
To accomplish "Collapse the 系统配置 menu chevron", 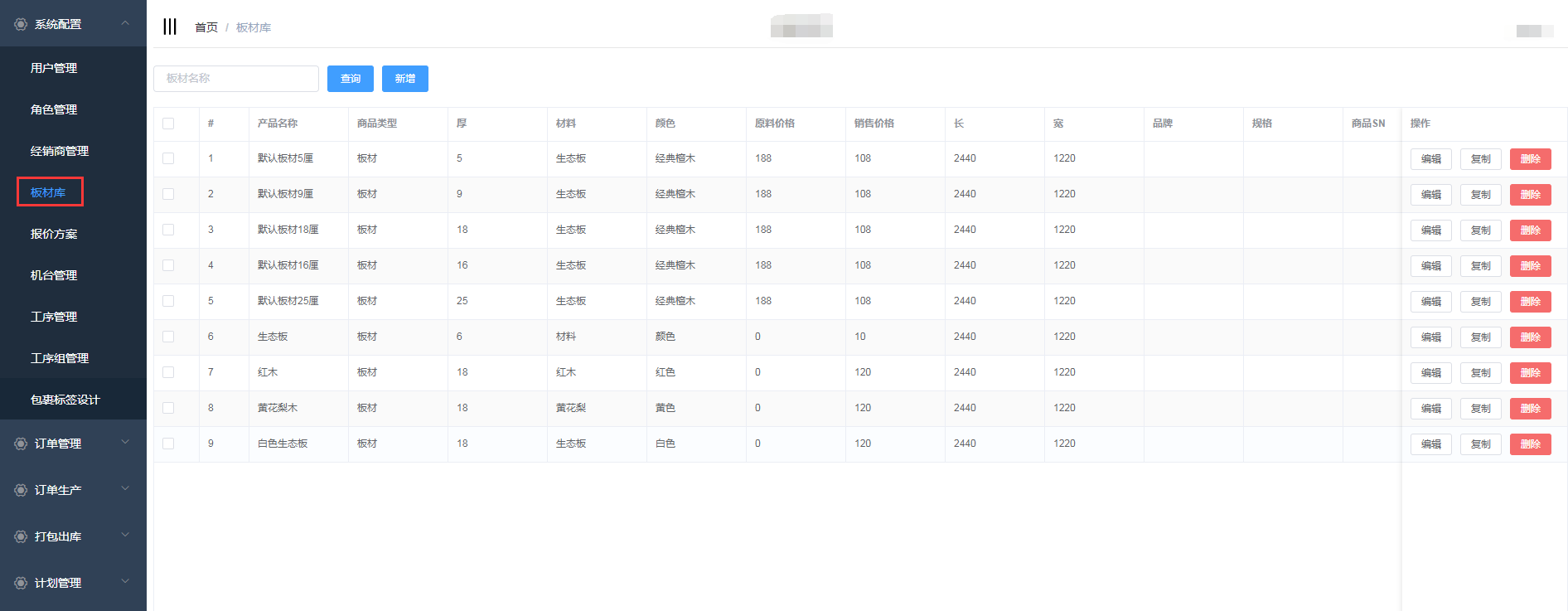I will [x=125, y=23].
